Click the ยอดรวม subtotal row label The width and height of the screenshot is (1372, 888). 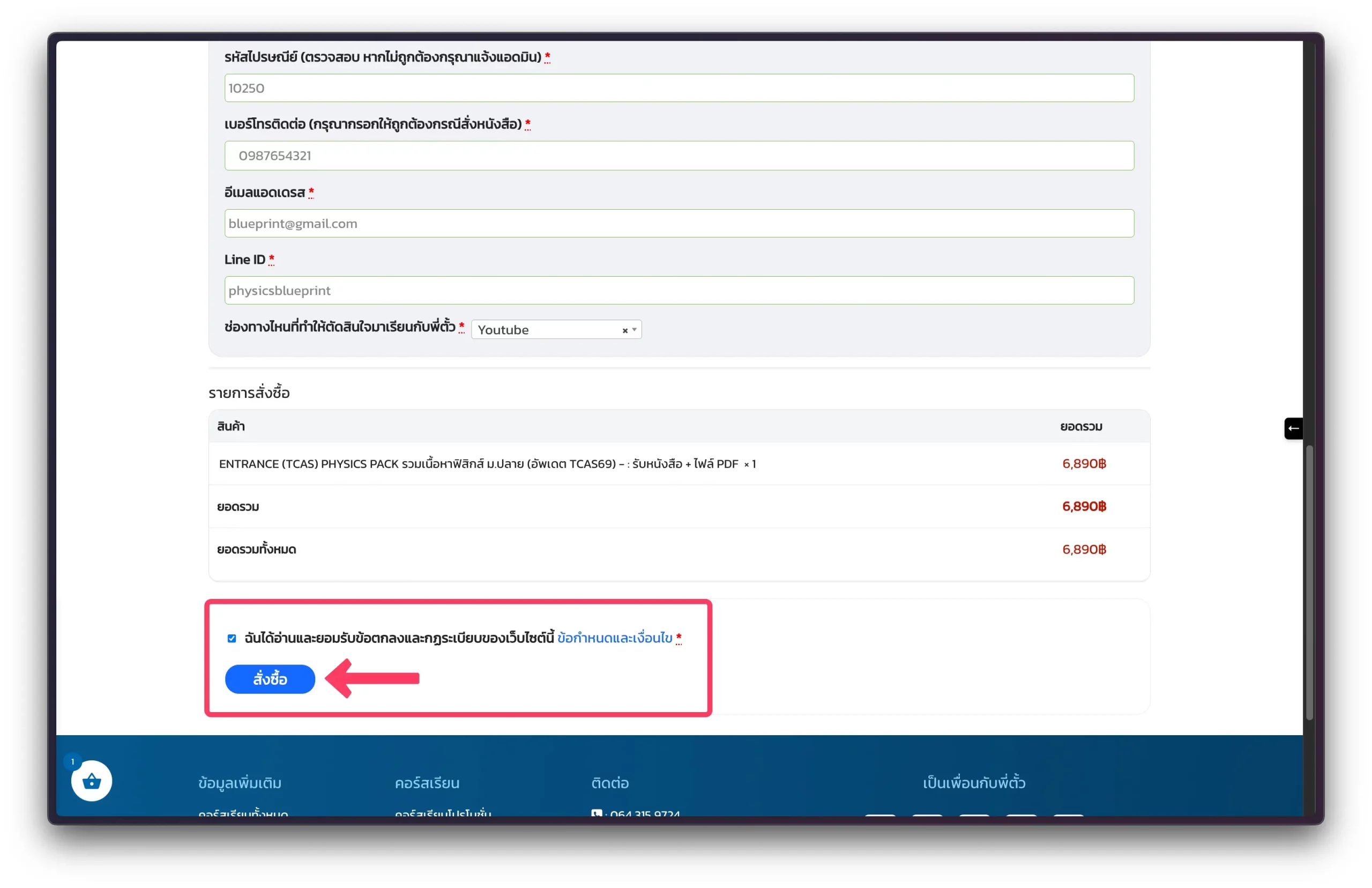click(x=238, y=507)
